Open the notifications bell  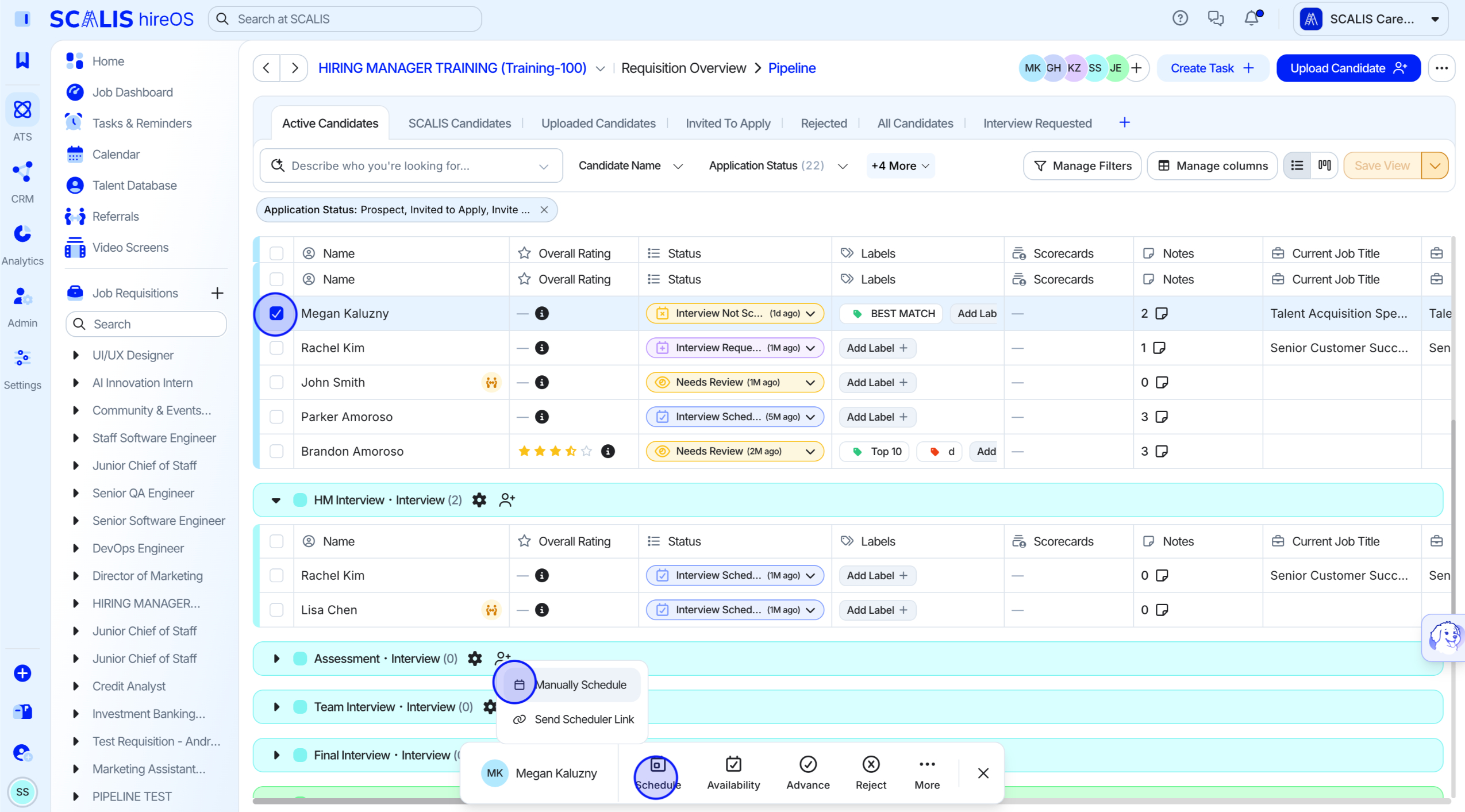(x=1251, y=18)
